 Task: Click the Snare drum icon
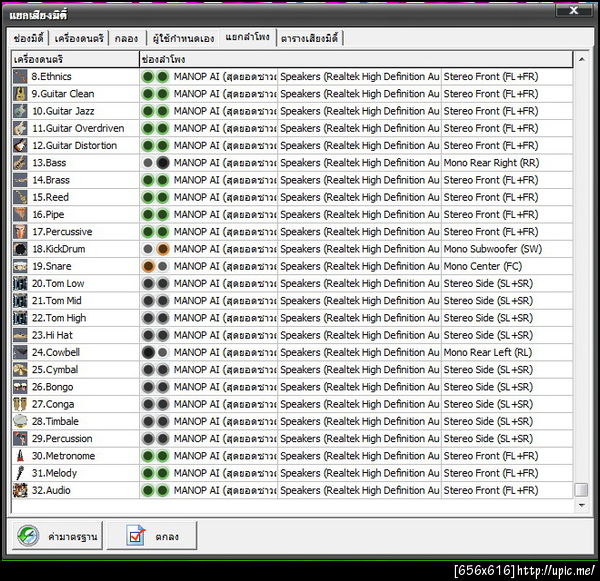tap(20, 266)
